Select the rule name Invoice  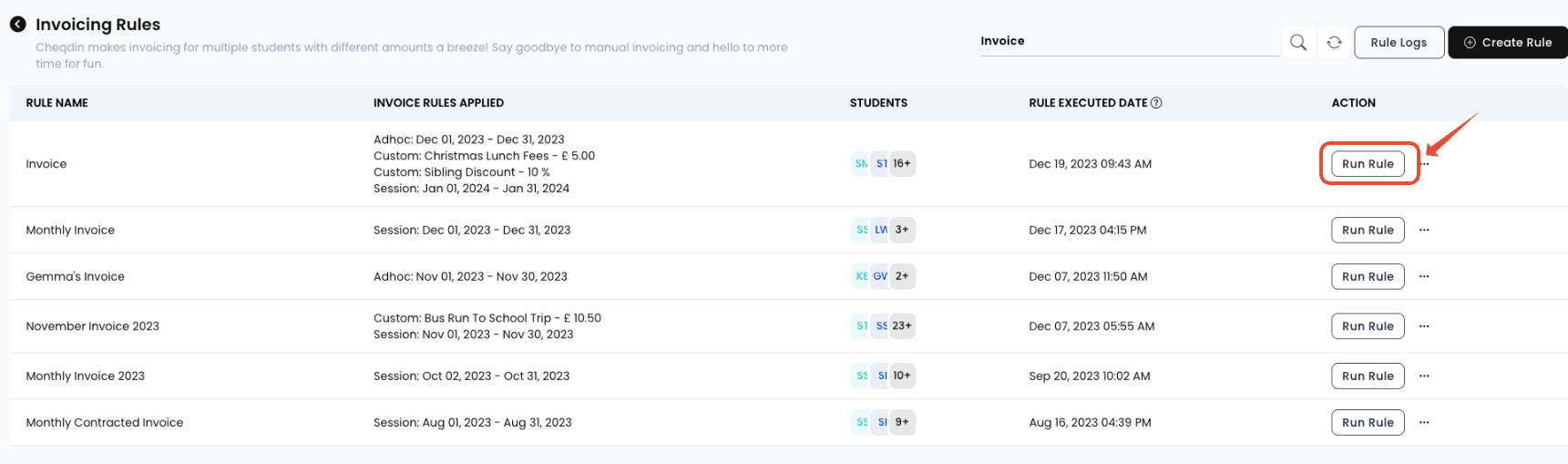pyautogui.click(x=46, y=164)
